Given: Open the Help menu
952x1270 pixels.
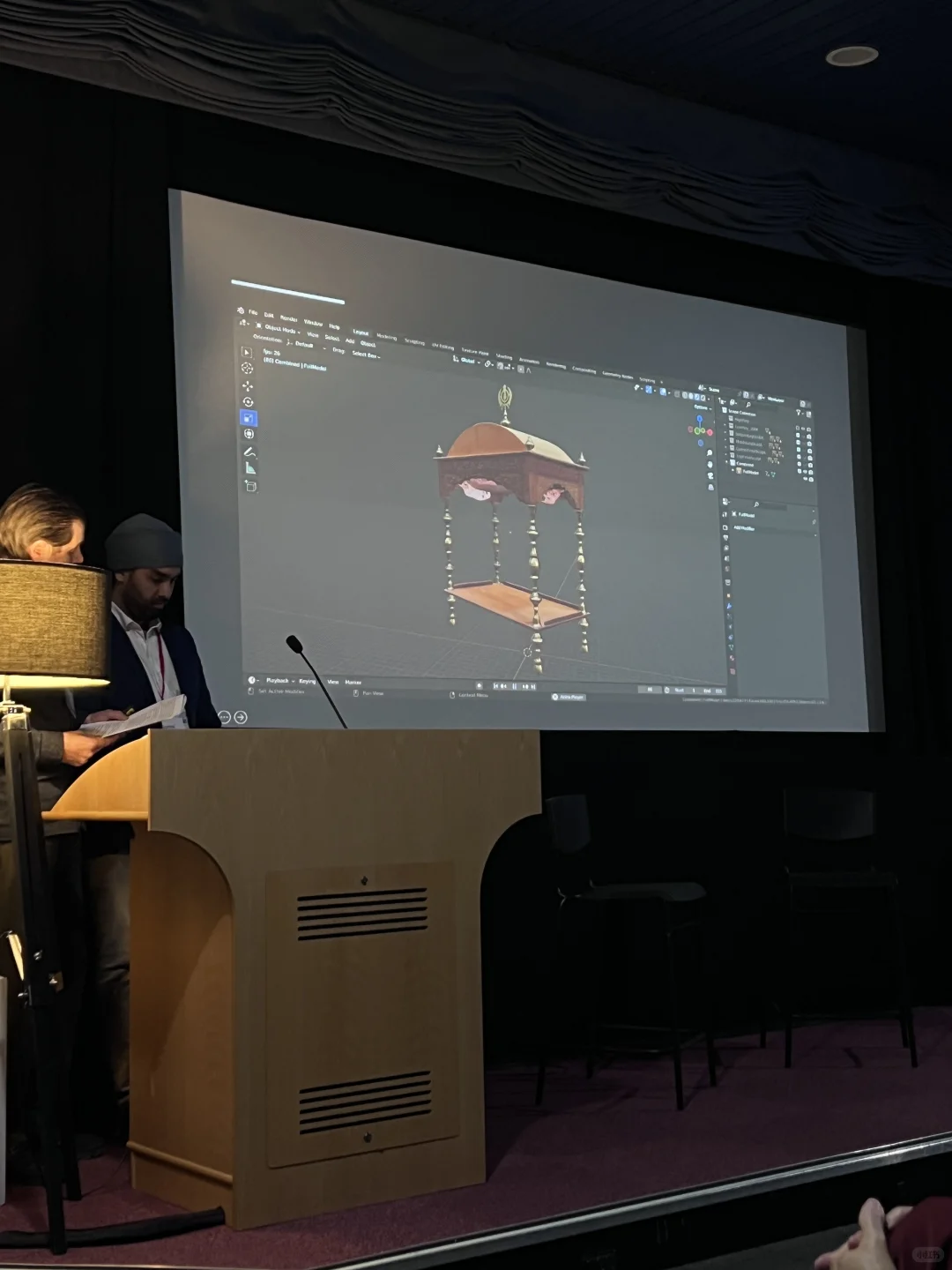Looking at the screenshot, I should (334, 326).
